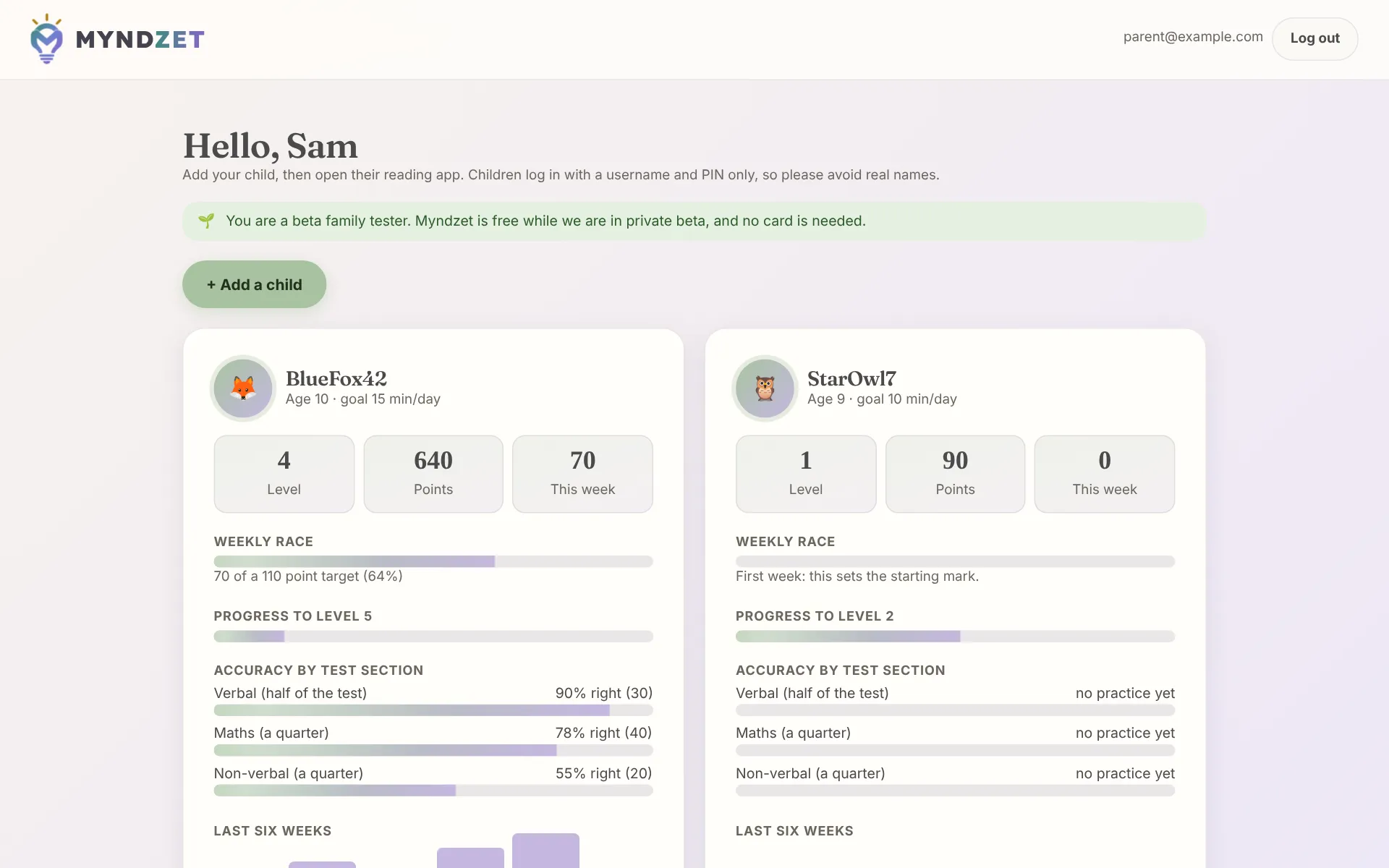The height and width of the screenshot is (868, 1389).
Task: Click tallest bar in BlueFox42's six-week chart
Action: 545,851
